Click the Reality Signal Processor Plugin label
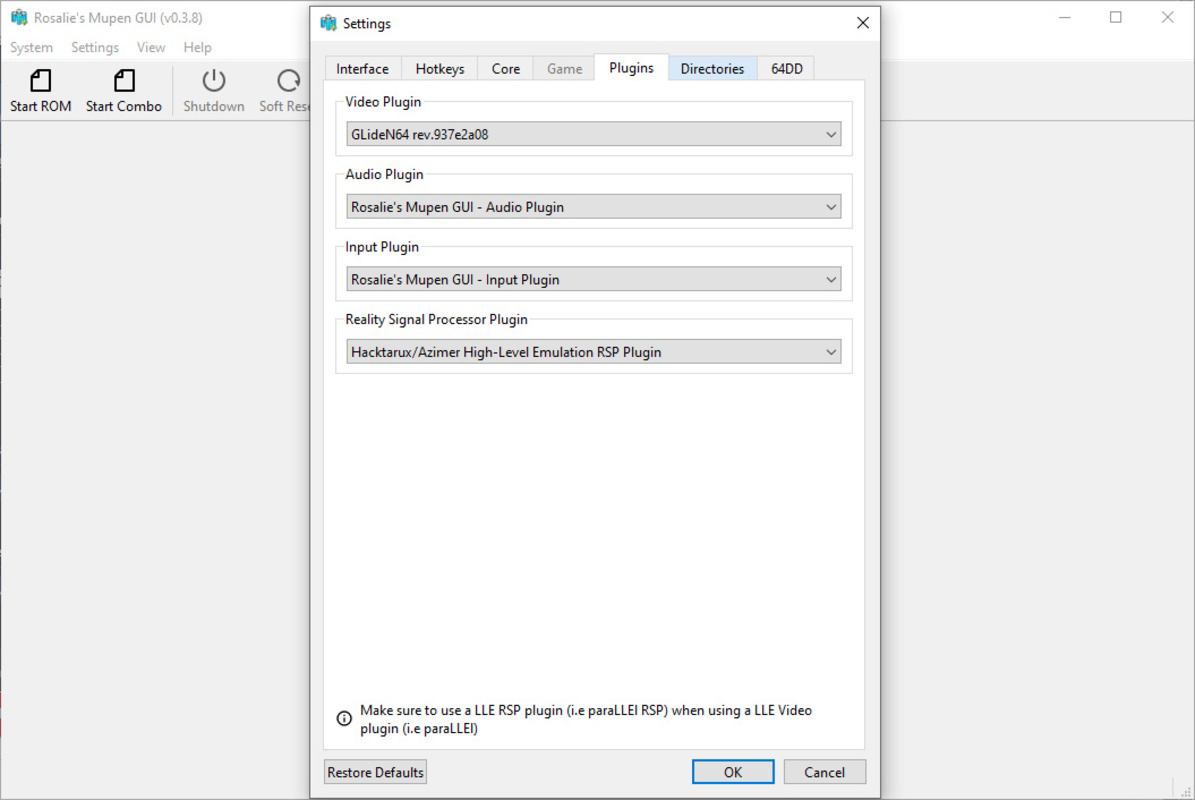This screenshot has width=1195, height=800. pyautogui.click(x=437, y=319)
